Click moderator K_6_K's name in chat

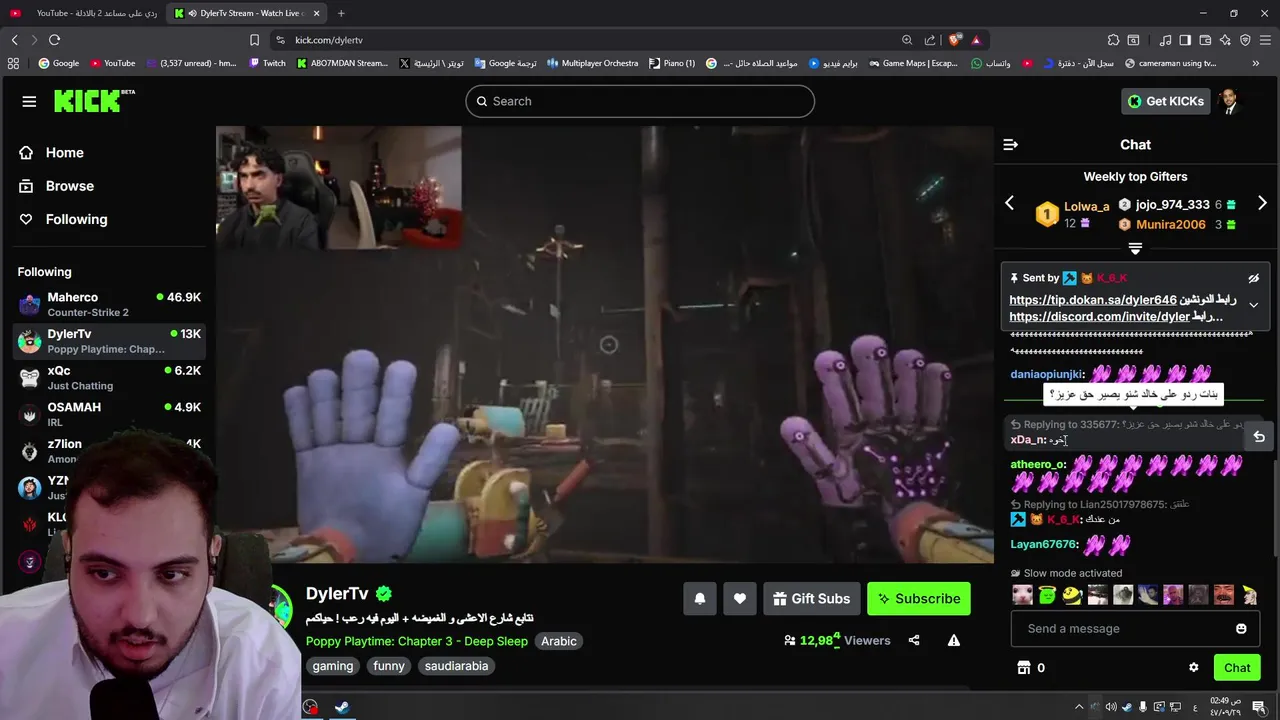pyautogui.click(x=1064, y=519)
